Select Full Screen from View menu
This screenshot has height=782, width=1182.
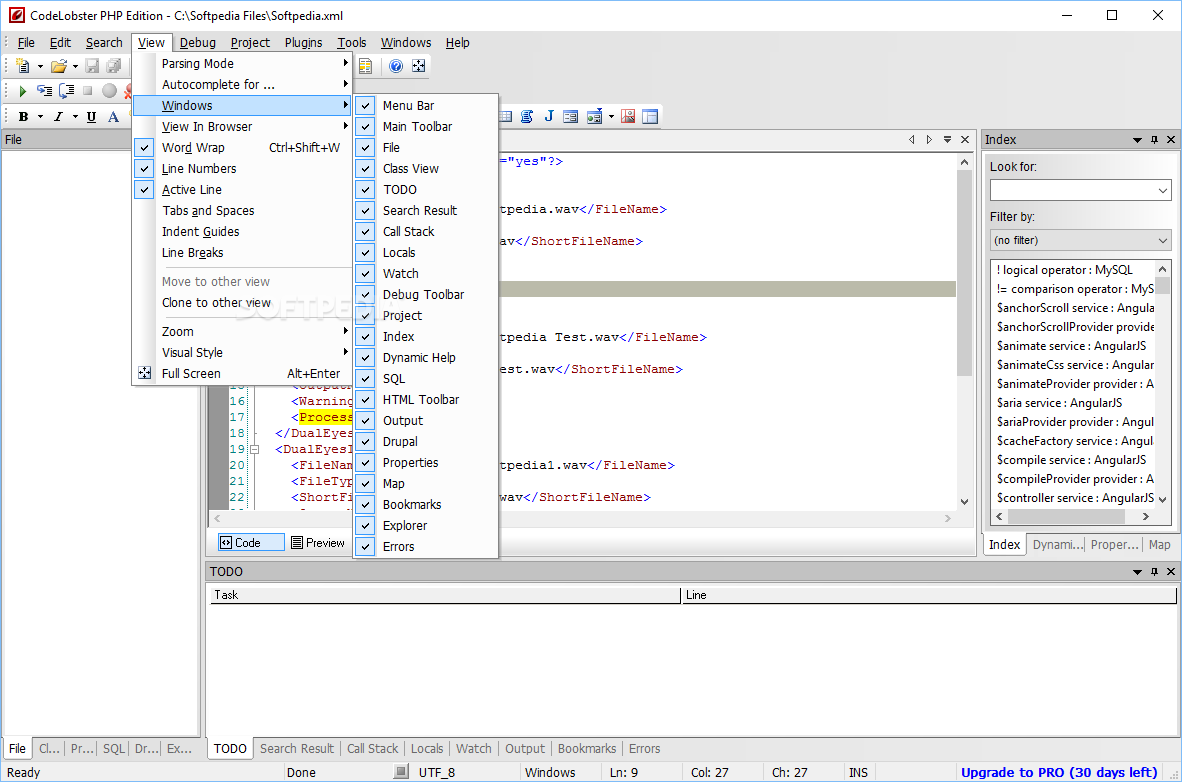coord(243,373)
